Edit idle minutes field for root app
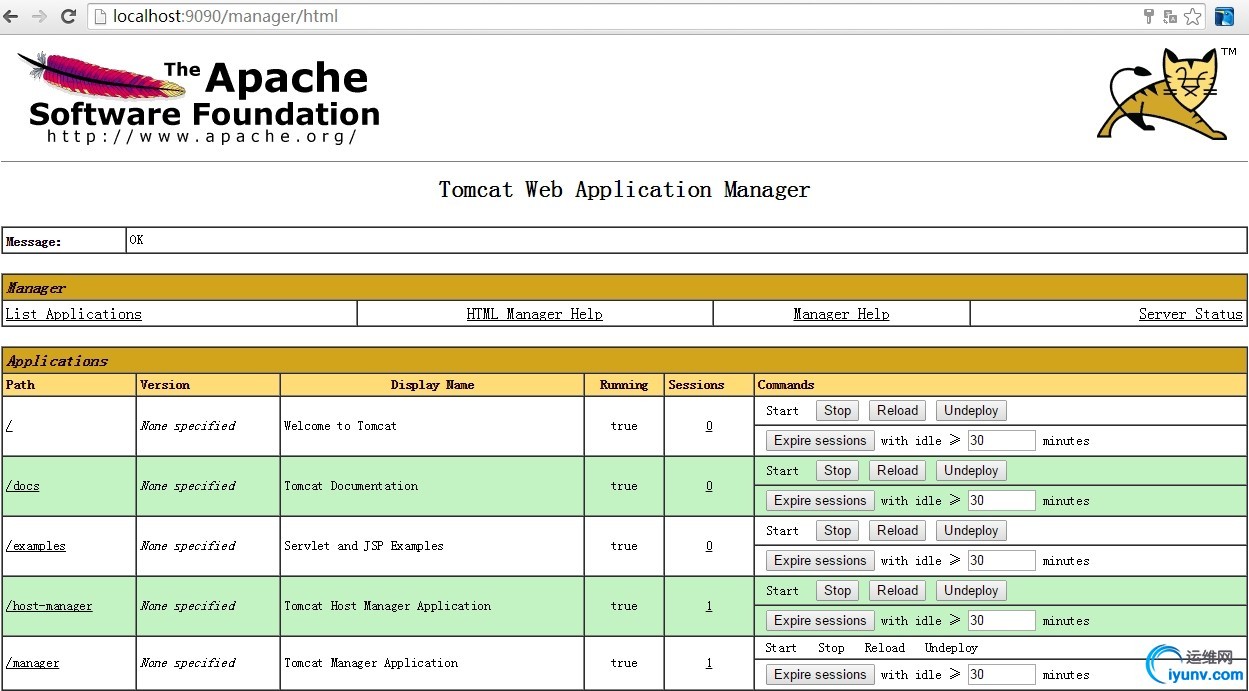This screenshot has height=691, width=1249. [1001, 440]
